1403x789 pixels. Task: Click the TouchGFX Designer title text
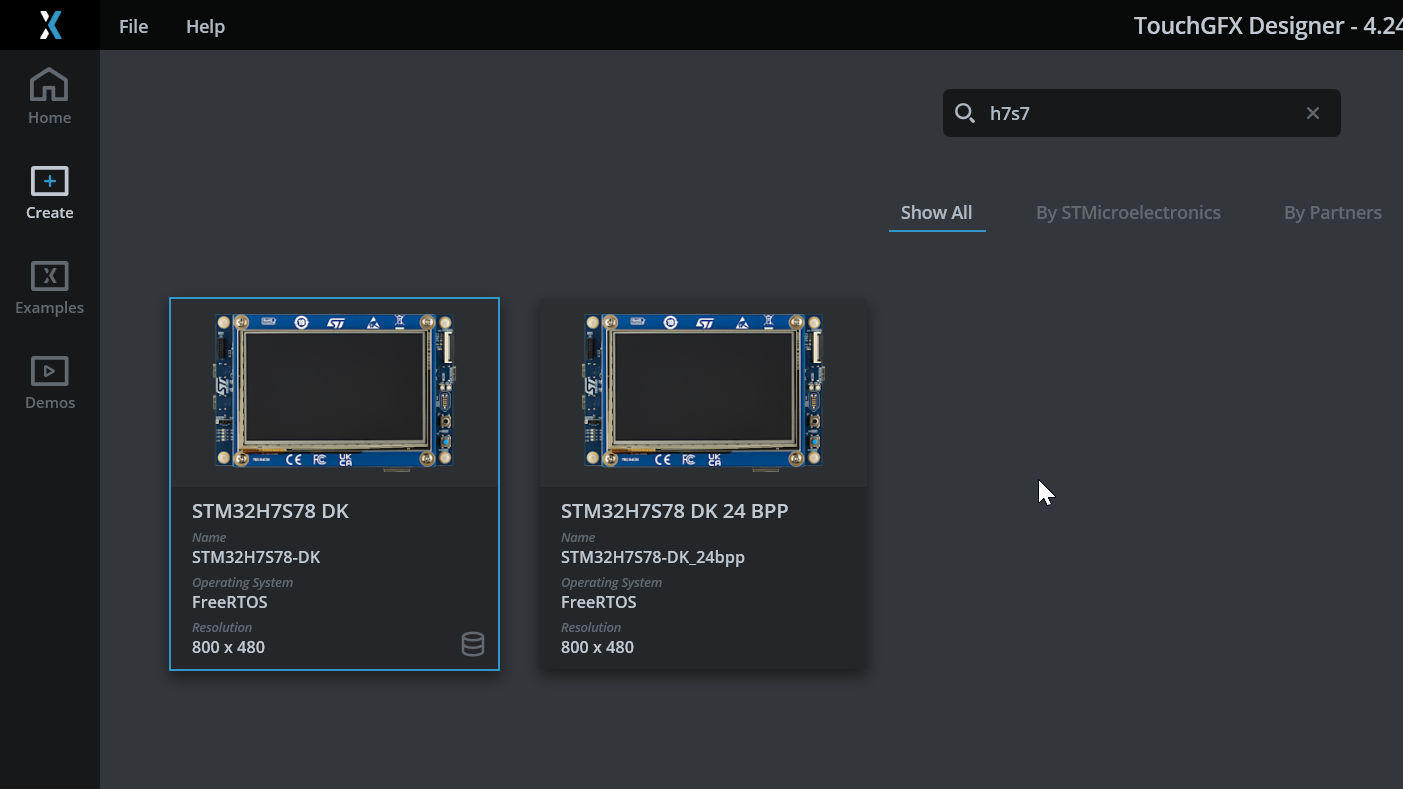tap(1268, 26)
